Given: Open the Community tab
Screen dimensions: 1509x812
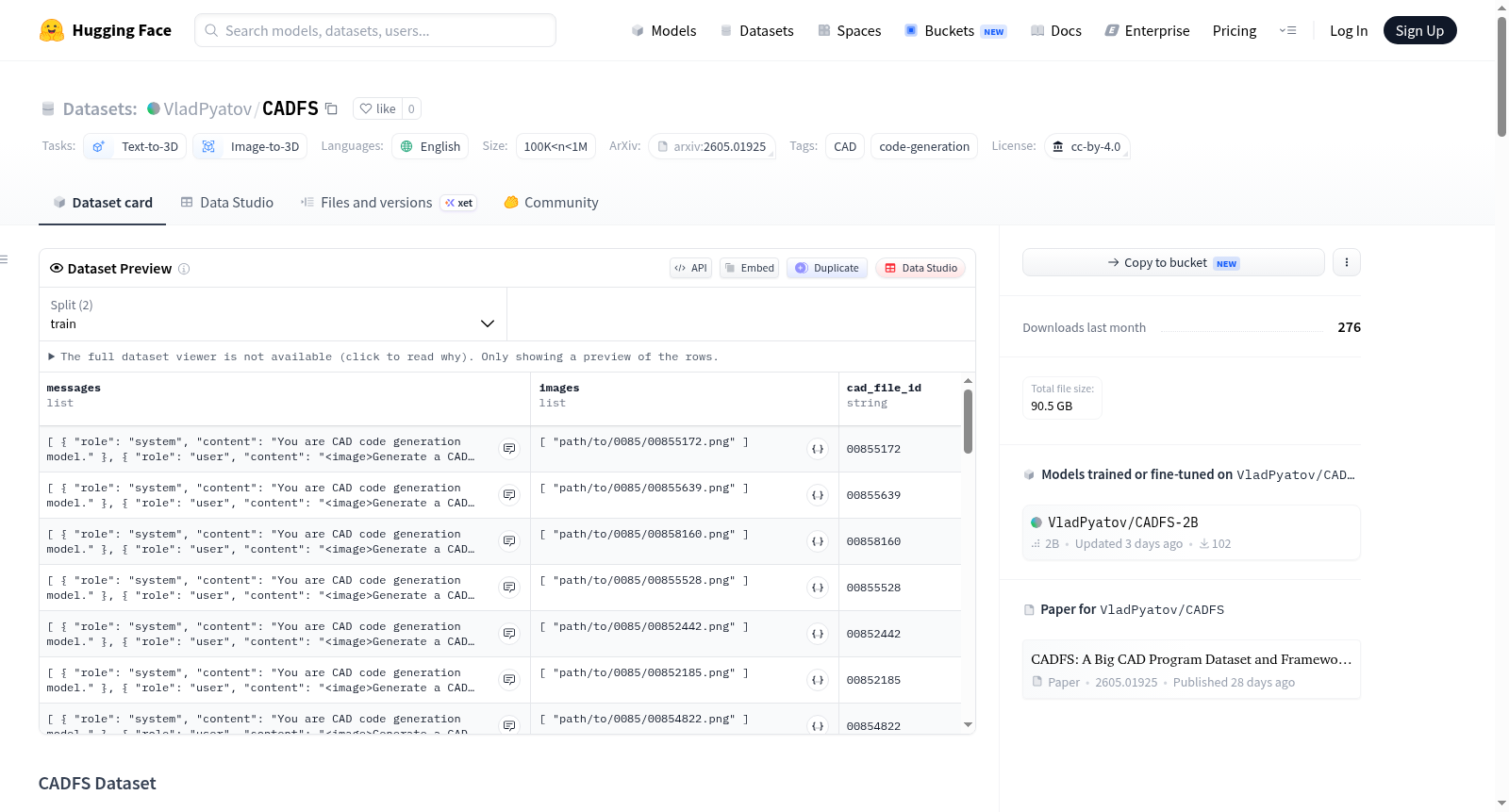Looking at the screenshot, I should tap(551, 202).
